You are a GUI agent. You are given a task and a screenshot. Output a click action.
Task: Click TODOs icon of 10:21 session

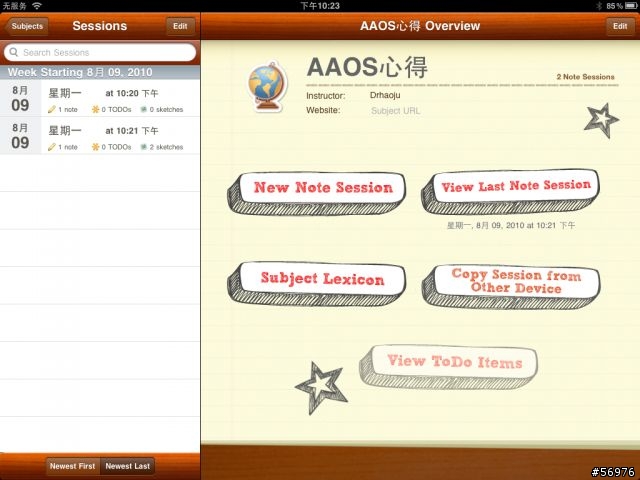pyautogui.click(x=96, y=147)
